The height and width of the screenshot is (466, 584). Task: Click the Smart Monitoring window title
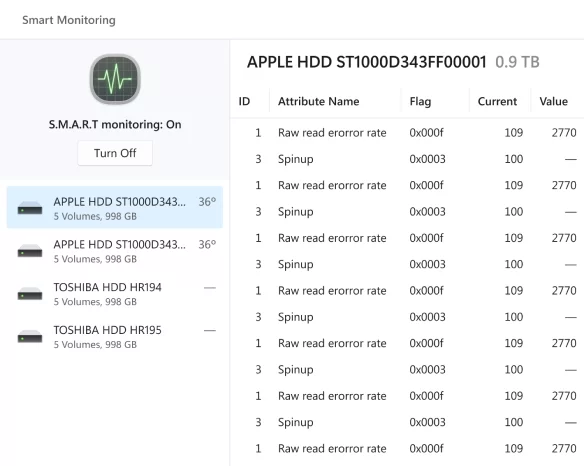click(69, 20)
